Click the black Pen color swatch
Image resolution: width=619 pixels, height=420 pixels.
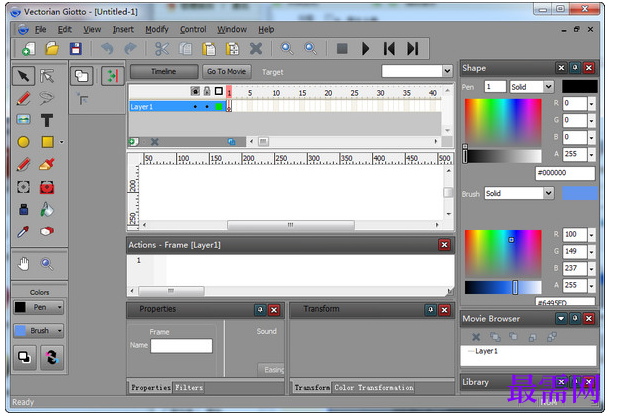pos(580,87)
